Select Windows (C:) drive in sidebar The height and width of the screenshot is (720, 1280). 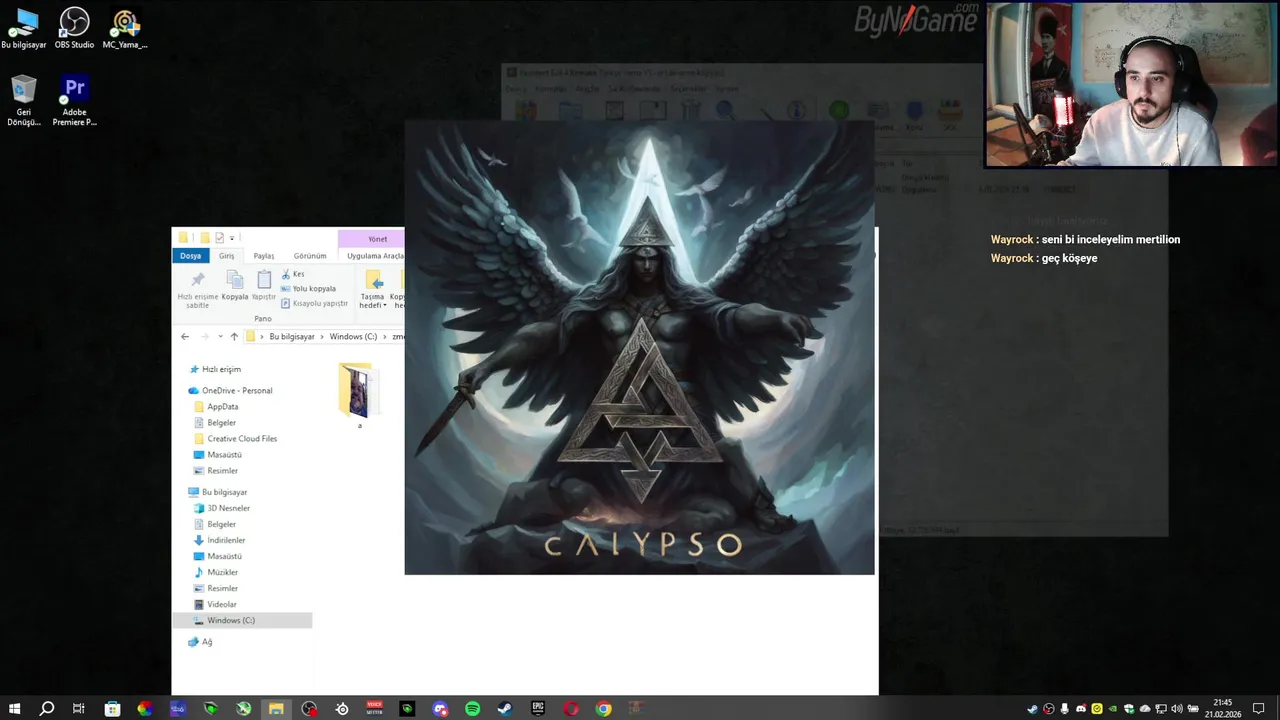pyautogui.click(x=241, y=621)
